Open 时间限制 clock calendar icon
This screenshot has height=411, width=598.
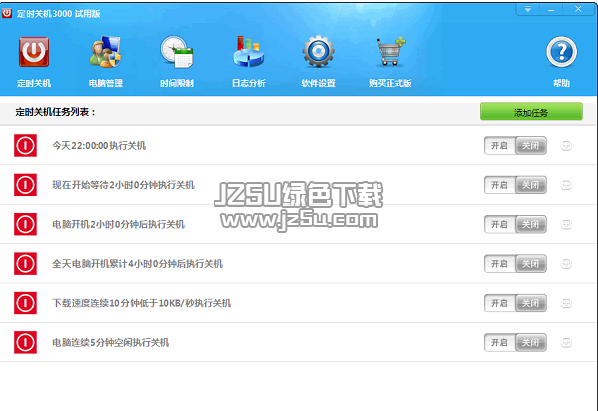point(177,52)
